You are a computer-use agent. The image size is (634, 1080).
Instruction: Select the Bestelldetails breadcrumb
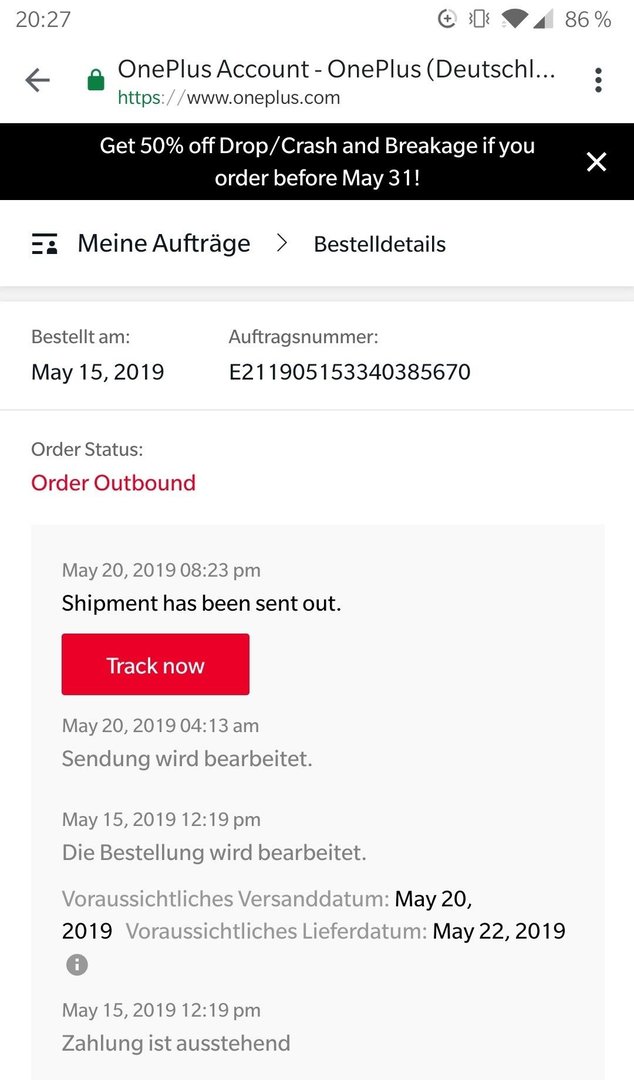click(x=380, y=244)
